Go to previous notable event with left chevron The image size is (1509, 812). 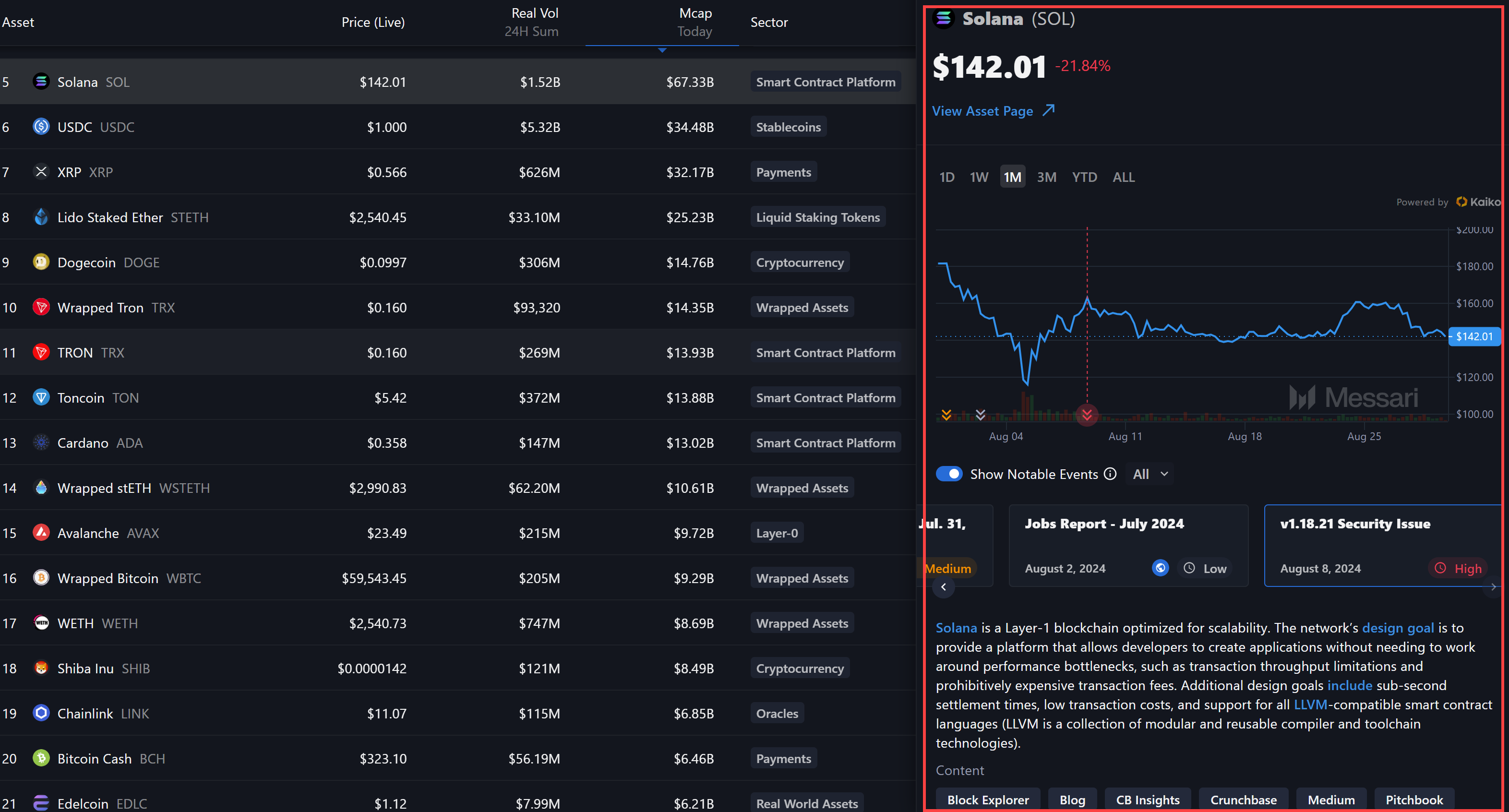[x=943, y=586]
